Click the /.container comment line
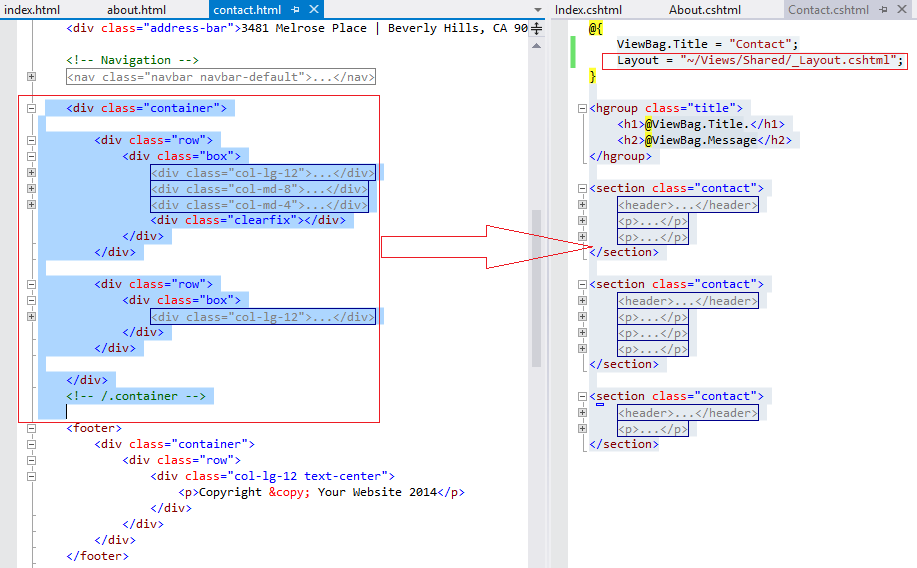Viewport: 917px width, 568px height. pos(136,396)
